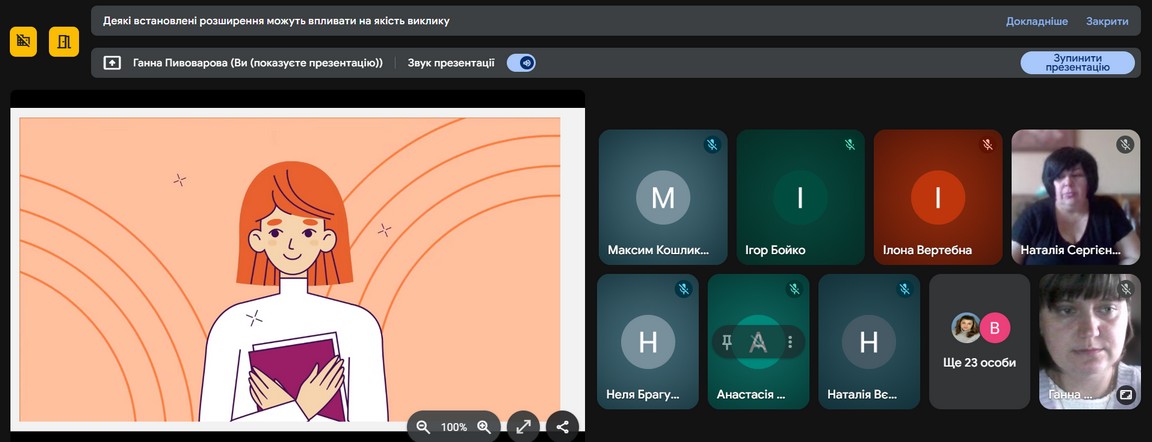The height and width of the screenshot is (442, 1152).
Task: Click the yellow door icon at top left
Action: click(x=64, y=41)
